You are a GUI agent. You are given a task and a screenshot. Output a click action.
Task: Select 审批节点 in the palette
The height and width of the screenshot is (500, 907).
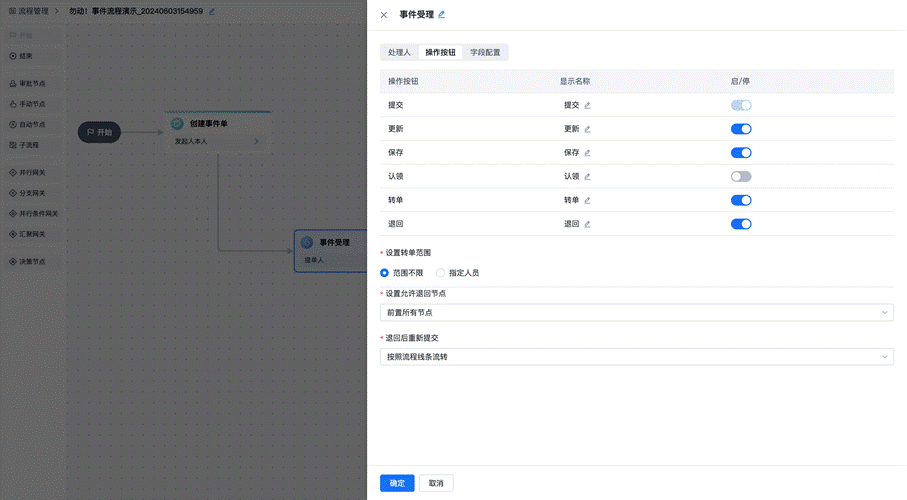click(x=27, y=83)
